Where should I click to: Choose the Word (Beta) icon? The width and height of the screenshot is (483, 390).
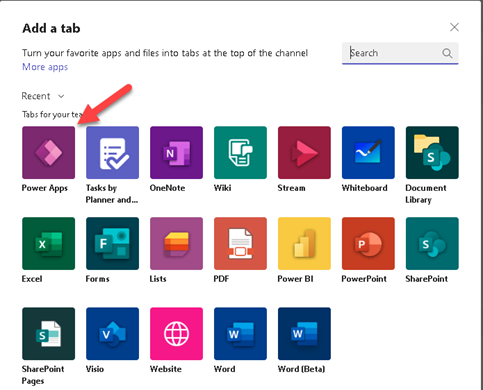pyautogui.click(x=304, y=334)
